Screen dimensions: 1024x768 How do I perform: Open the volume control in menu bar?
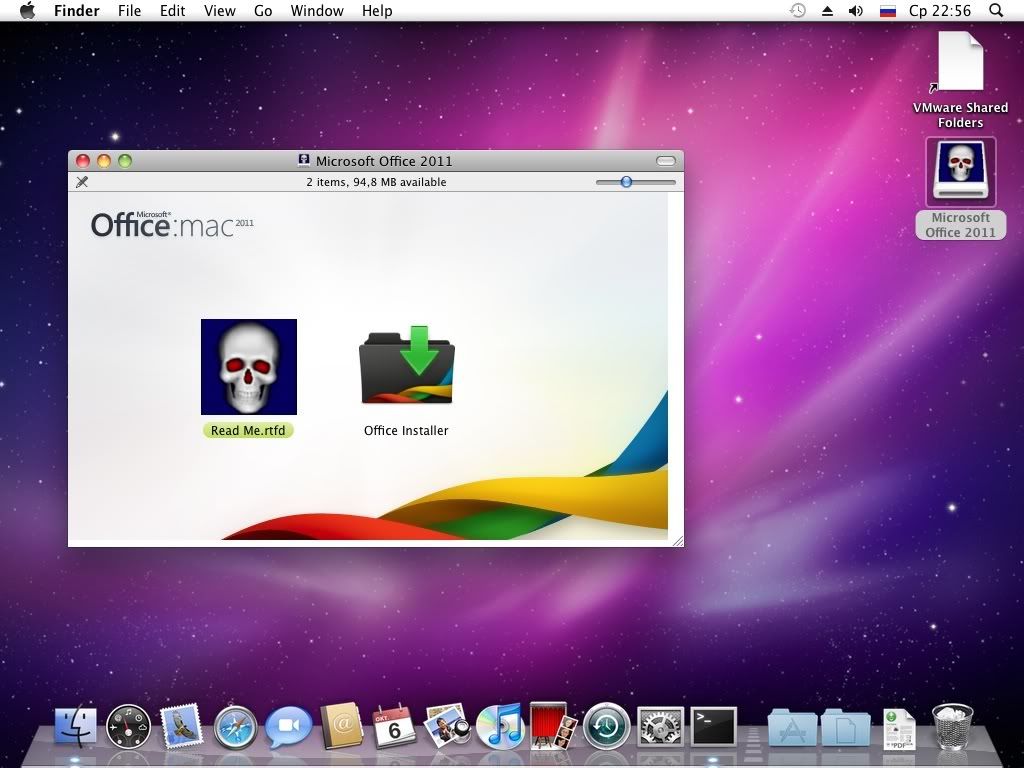coord(856,10)
